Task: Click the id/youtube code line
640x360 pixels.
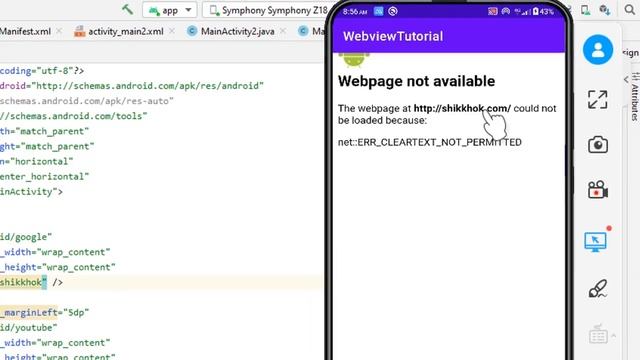Action: pyautogui.click(x=29, y=328)
